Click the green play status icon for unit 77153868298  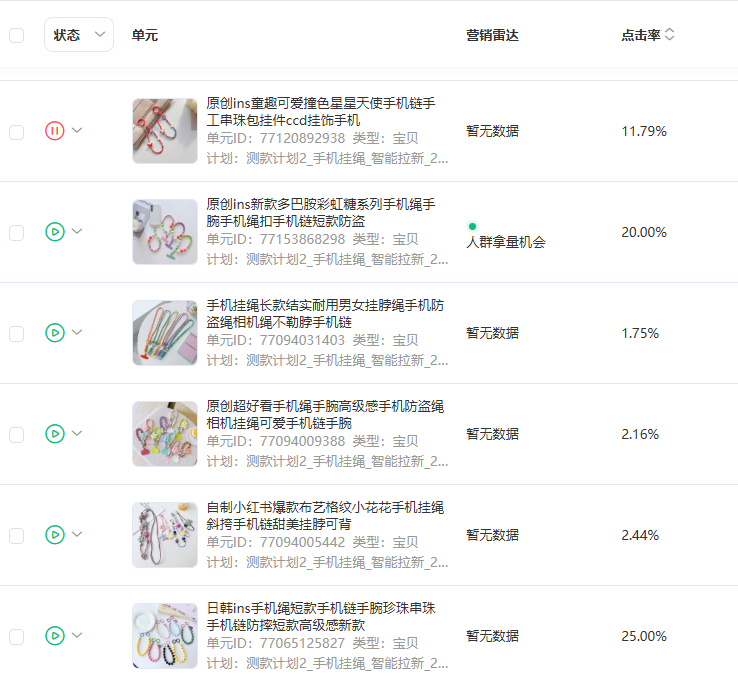pos(55,232)
